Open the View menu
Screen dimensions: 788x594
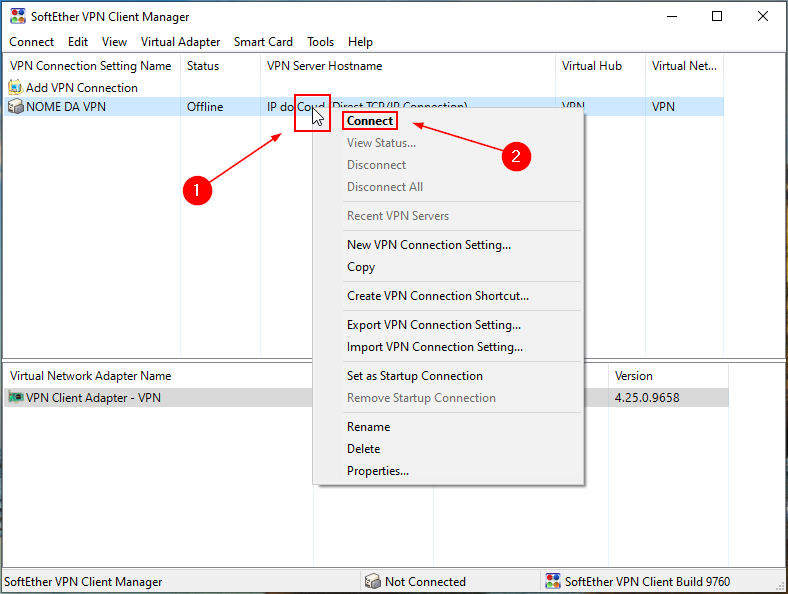114,42
